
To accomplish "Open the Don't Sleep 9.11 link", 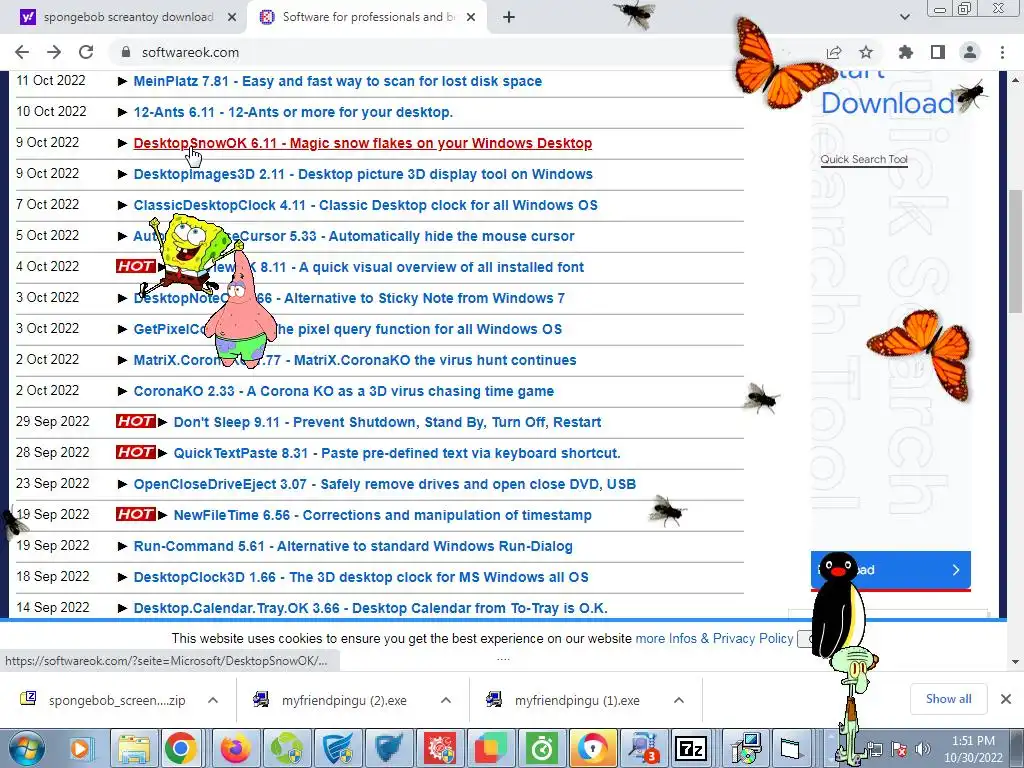I will 387,423.
